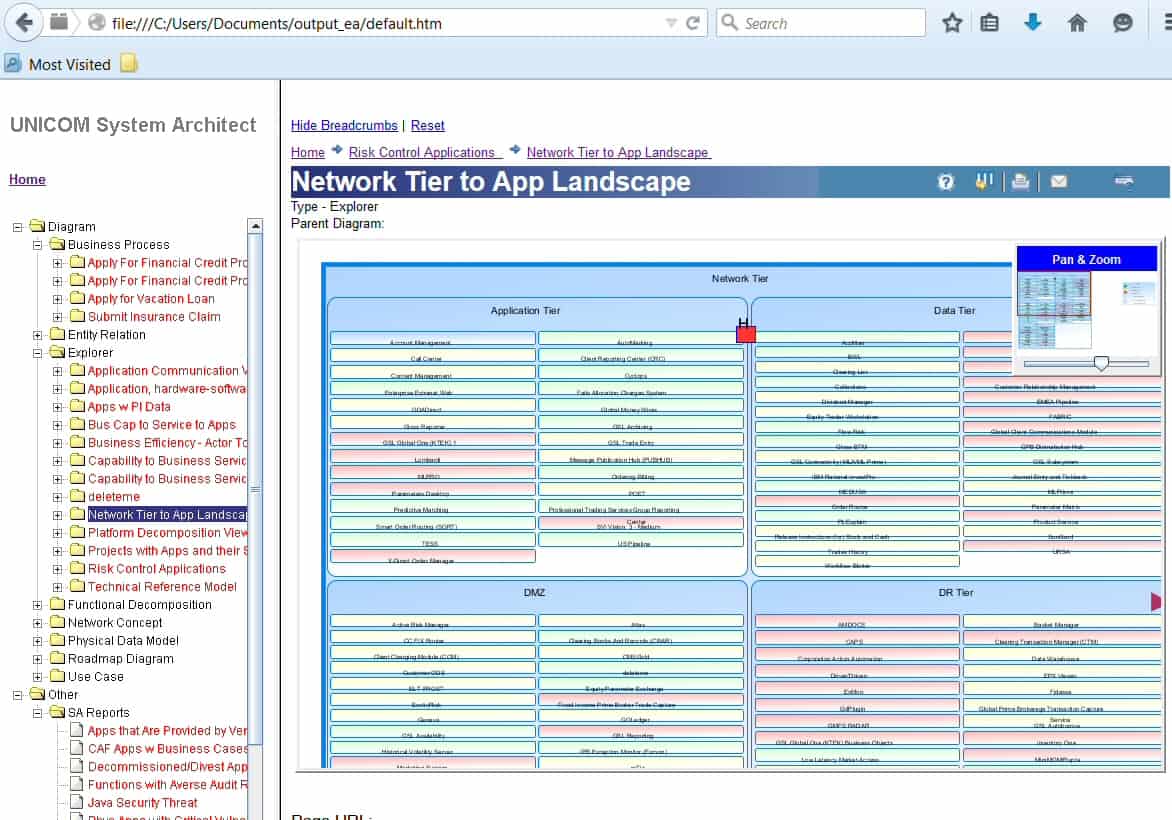Open Platform Decomposition View item
Screen dimensions: 1172x820
point(167,533)
